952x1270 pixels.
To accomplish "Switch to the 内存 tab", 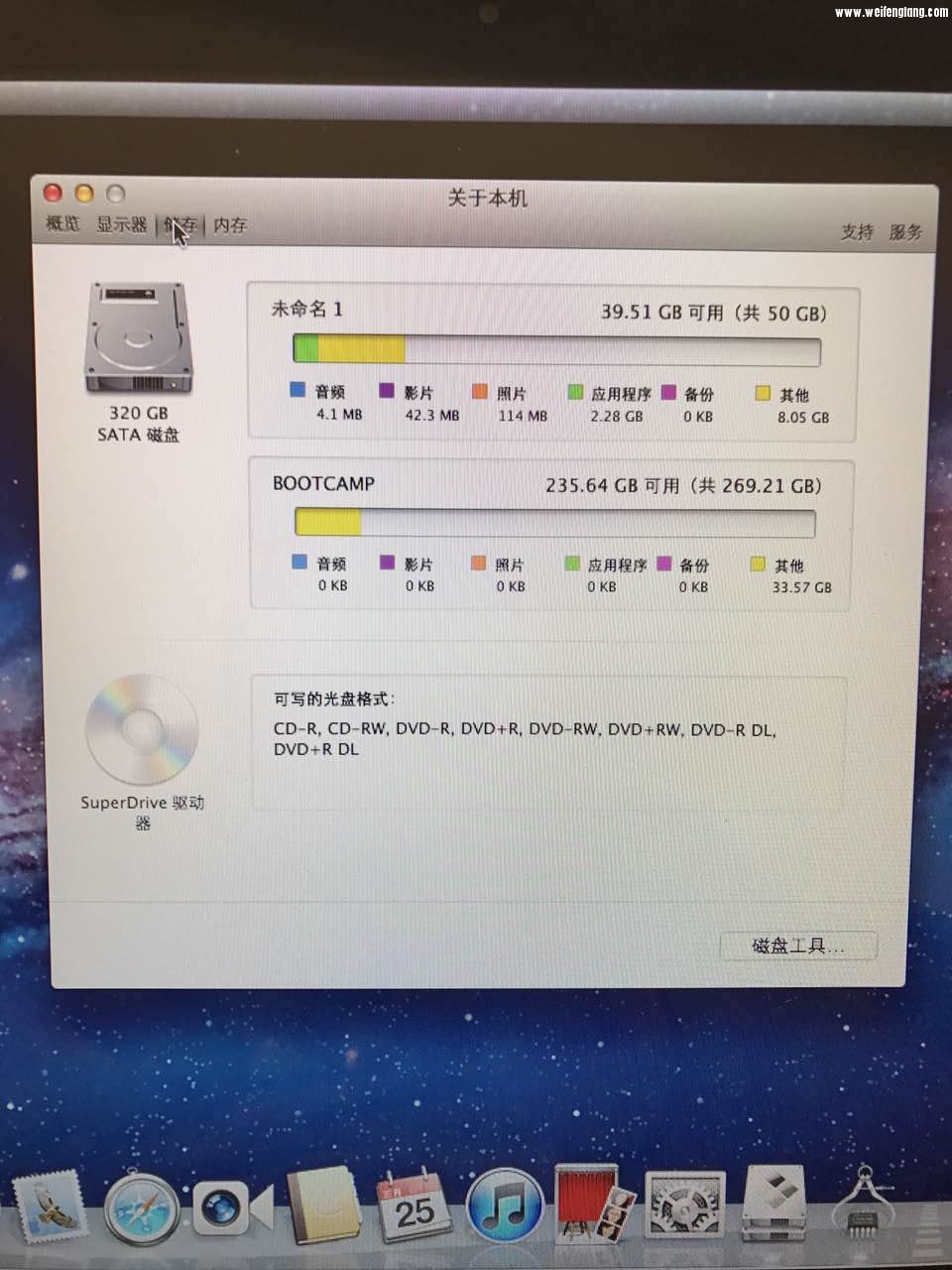I will click(230, 225).
